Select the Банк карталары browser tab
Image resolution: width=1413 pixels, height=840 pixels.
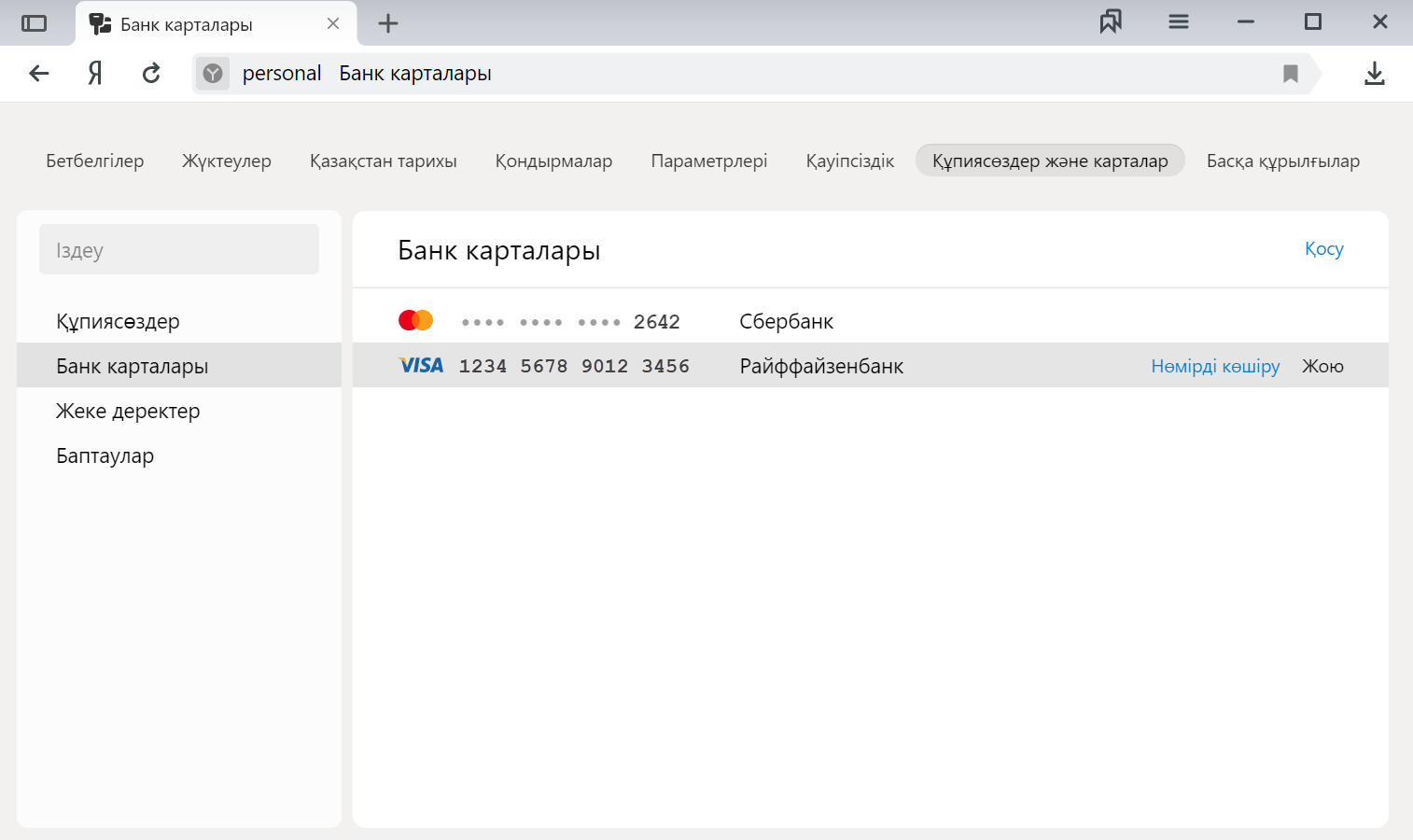click(216, 24)
